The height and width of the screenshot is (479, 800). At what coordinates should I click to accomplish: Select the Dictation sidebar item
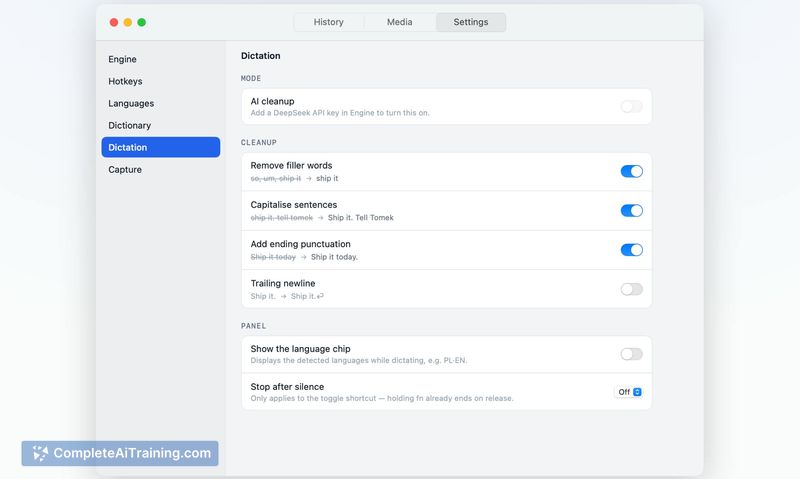(161, 147)
